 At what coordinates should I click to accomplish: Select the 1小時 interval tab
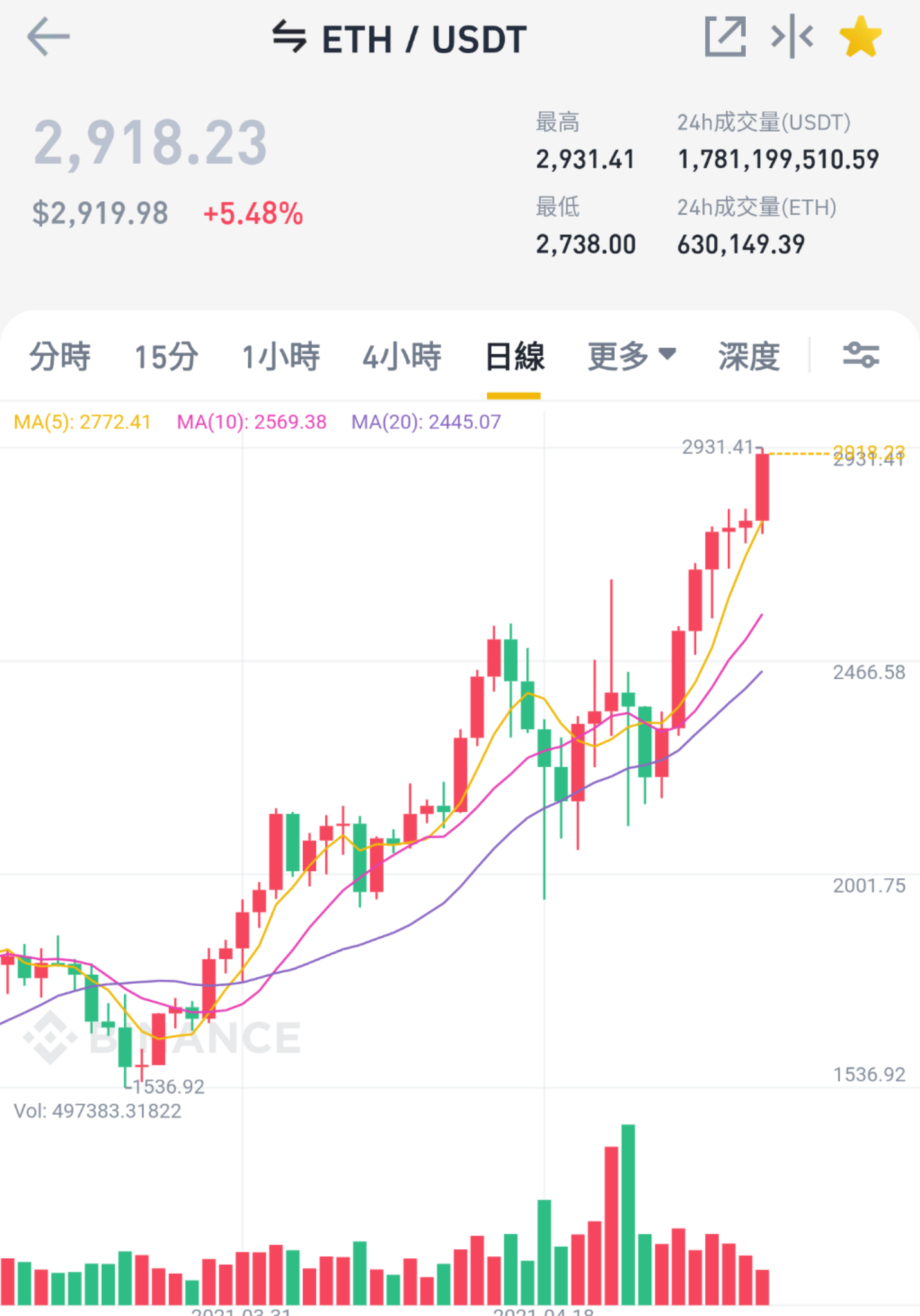pyautogui.click(x=280, y=356)
